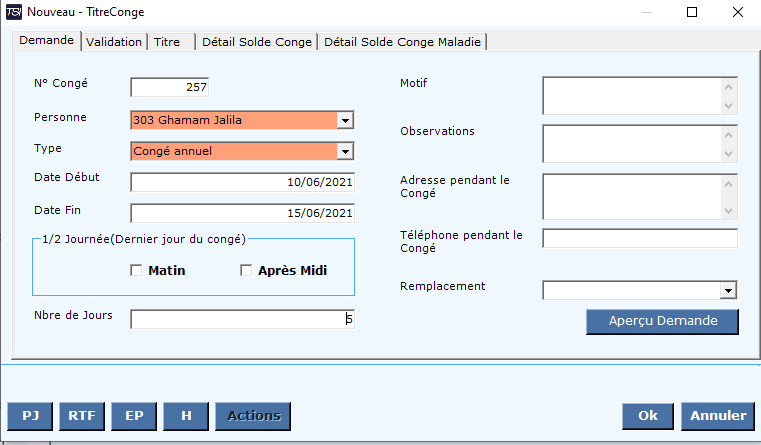Image resolution: width=761 pixels, height=445 pixels.
Task: Click the TSI application icon in title bar
Action: 14,12
